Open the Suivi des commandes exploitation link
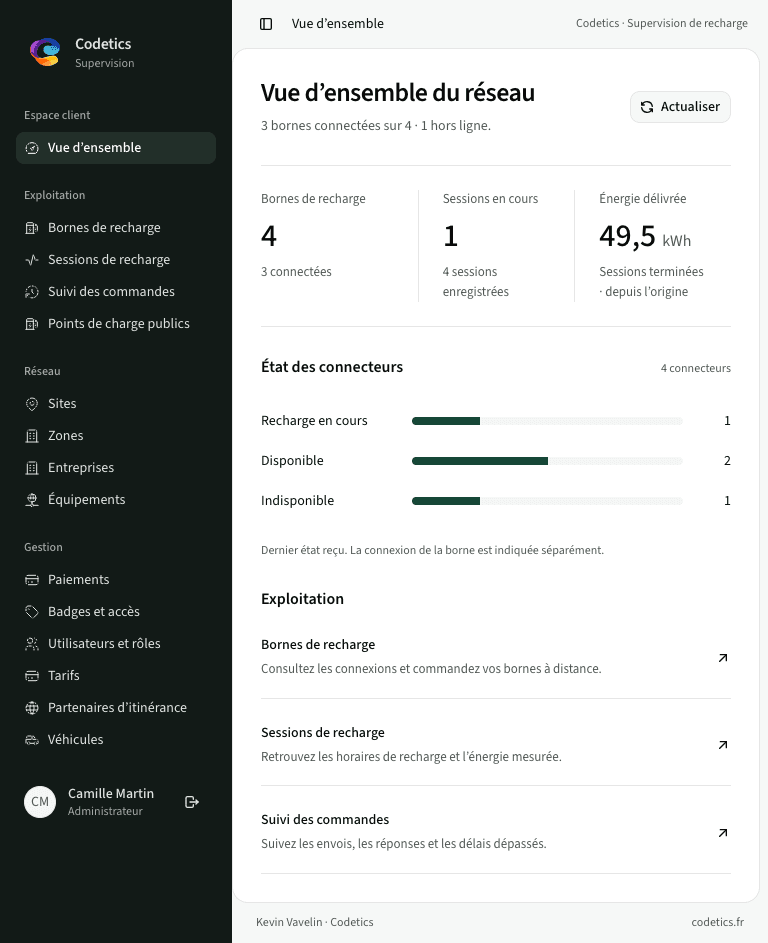Viewport: 768px width, 943px height. point(496,831)
